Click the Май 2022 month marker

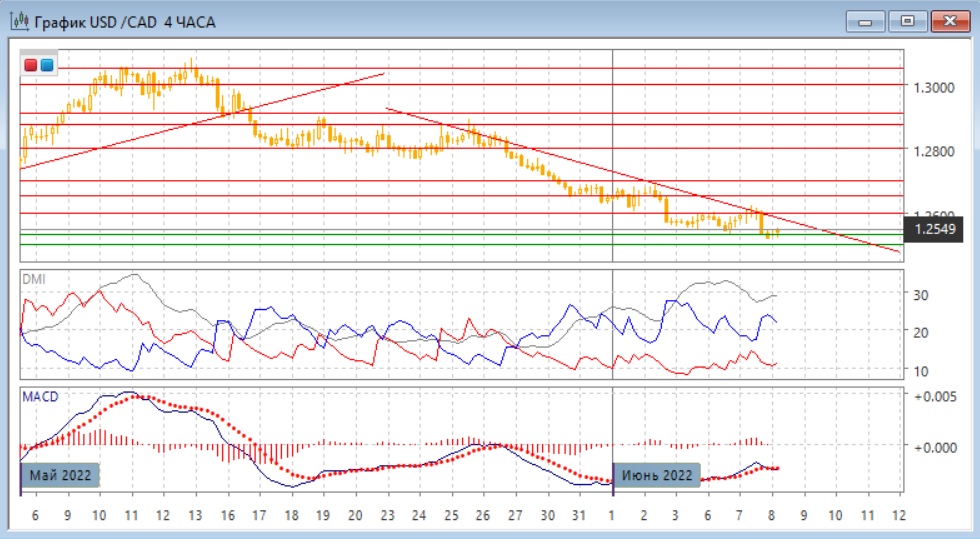click(x=62, y=474)
